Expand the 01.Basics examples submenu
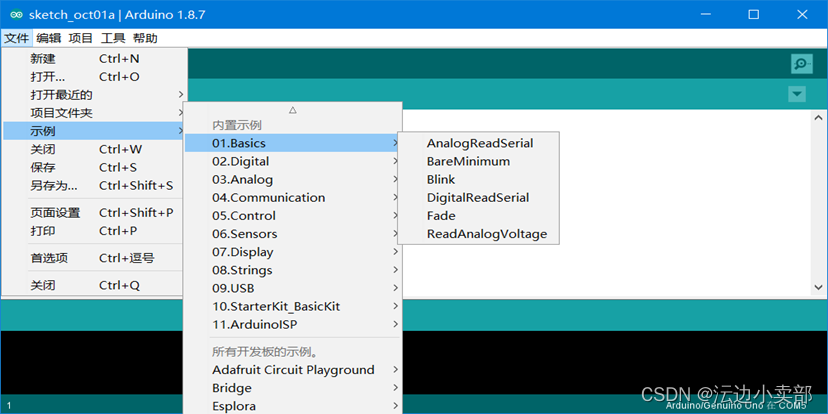The image size is (828, 414). tap(293, 143)
